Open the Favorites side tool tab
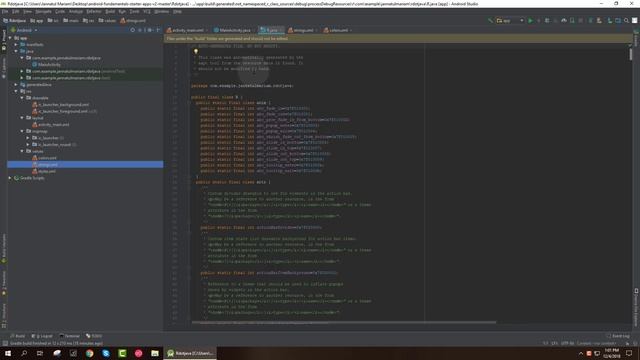 (4, 283)
